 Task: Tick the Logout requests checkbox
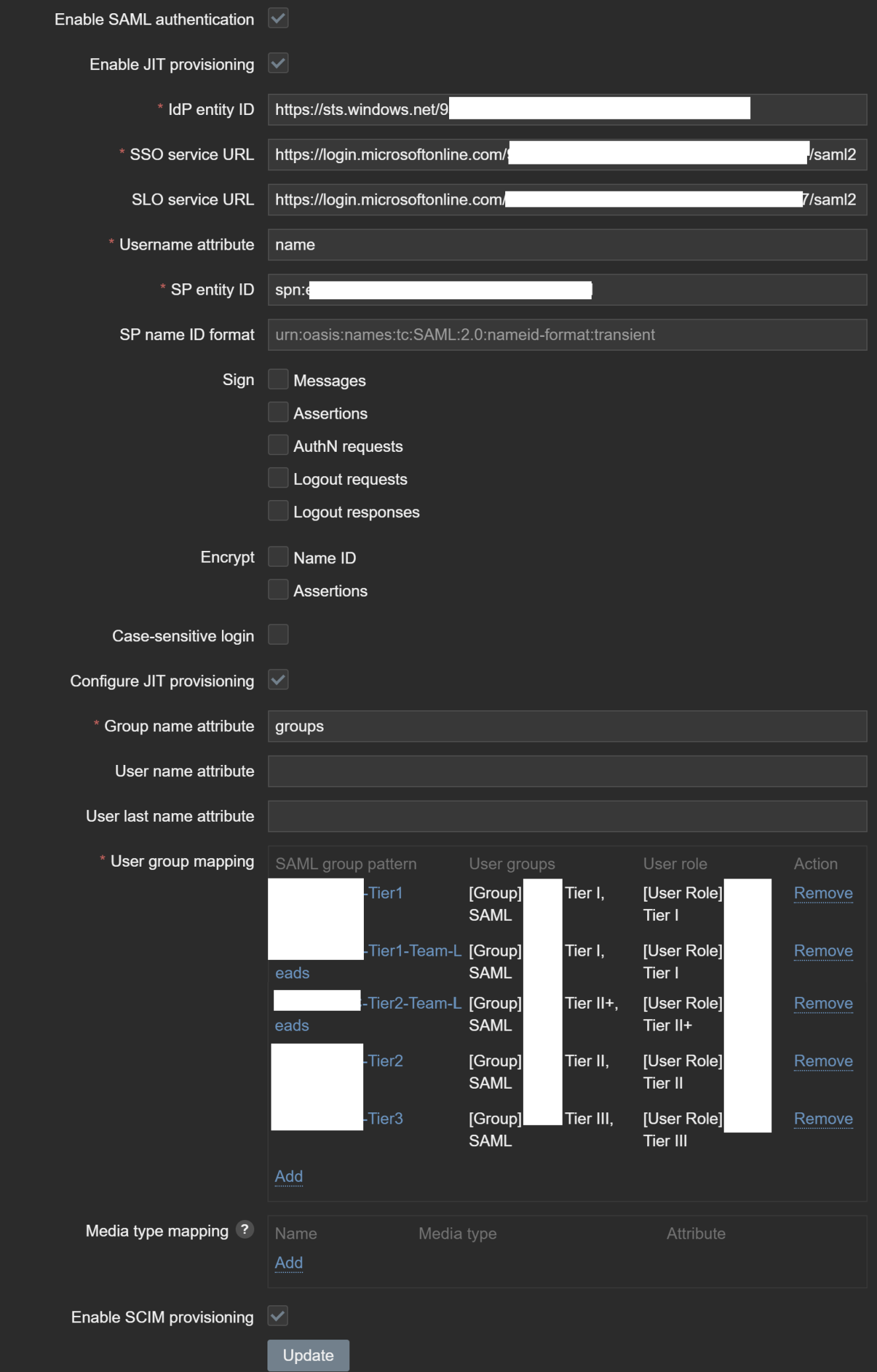[278, 478]
